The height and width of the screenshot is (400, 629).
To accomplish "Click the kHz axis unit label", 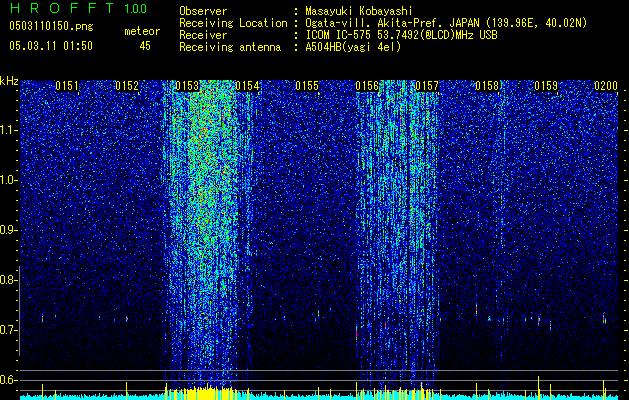I will click(10, 81).
